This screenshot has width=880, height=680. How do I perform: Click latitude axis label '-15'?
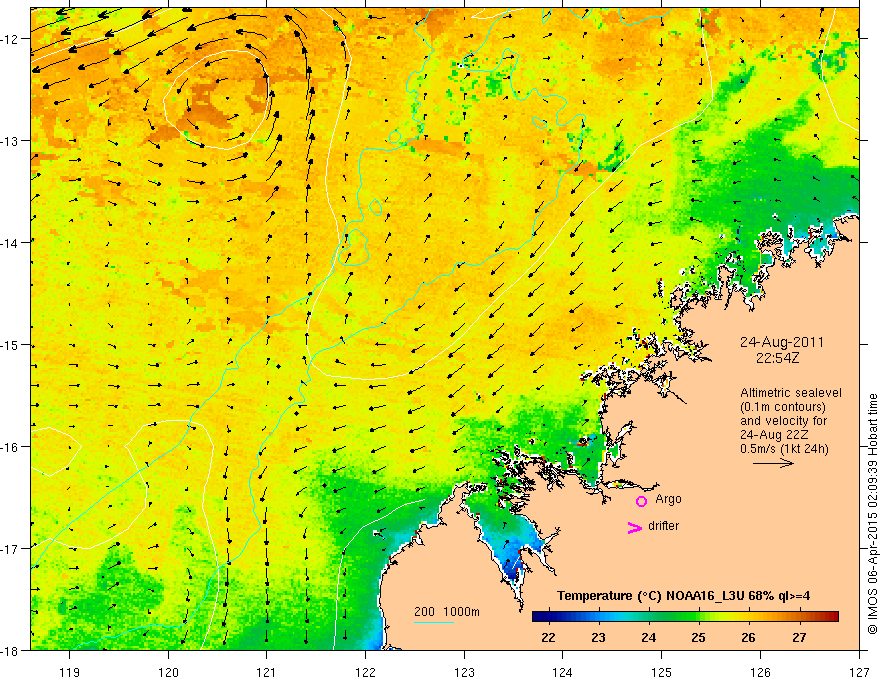point(11,345)
